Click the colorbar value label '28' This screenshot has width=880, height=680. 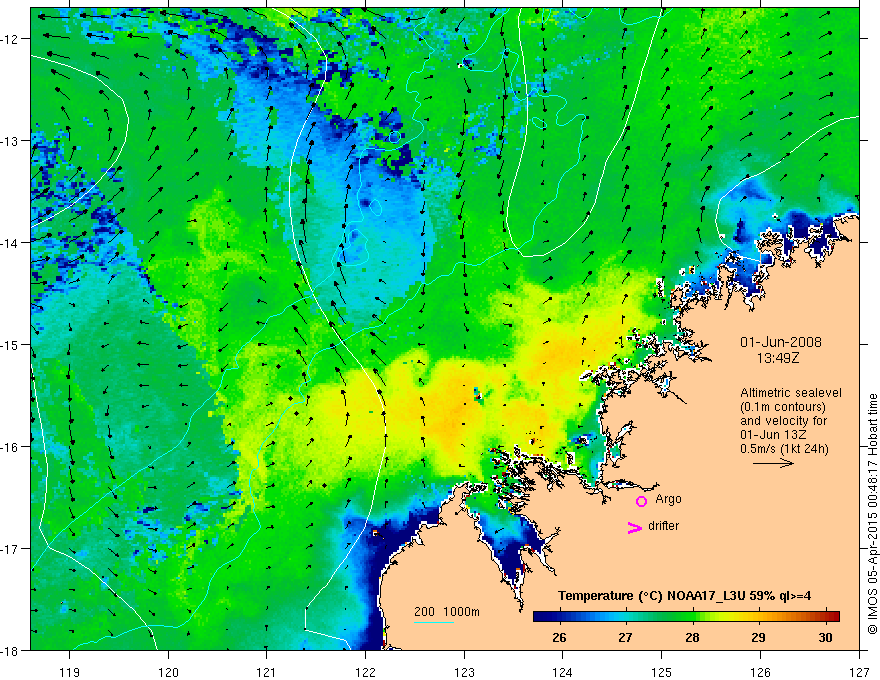pyautogui.click(x=692, y=637)
